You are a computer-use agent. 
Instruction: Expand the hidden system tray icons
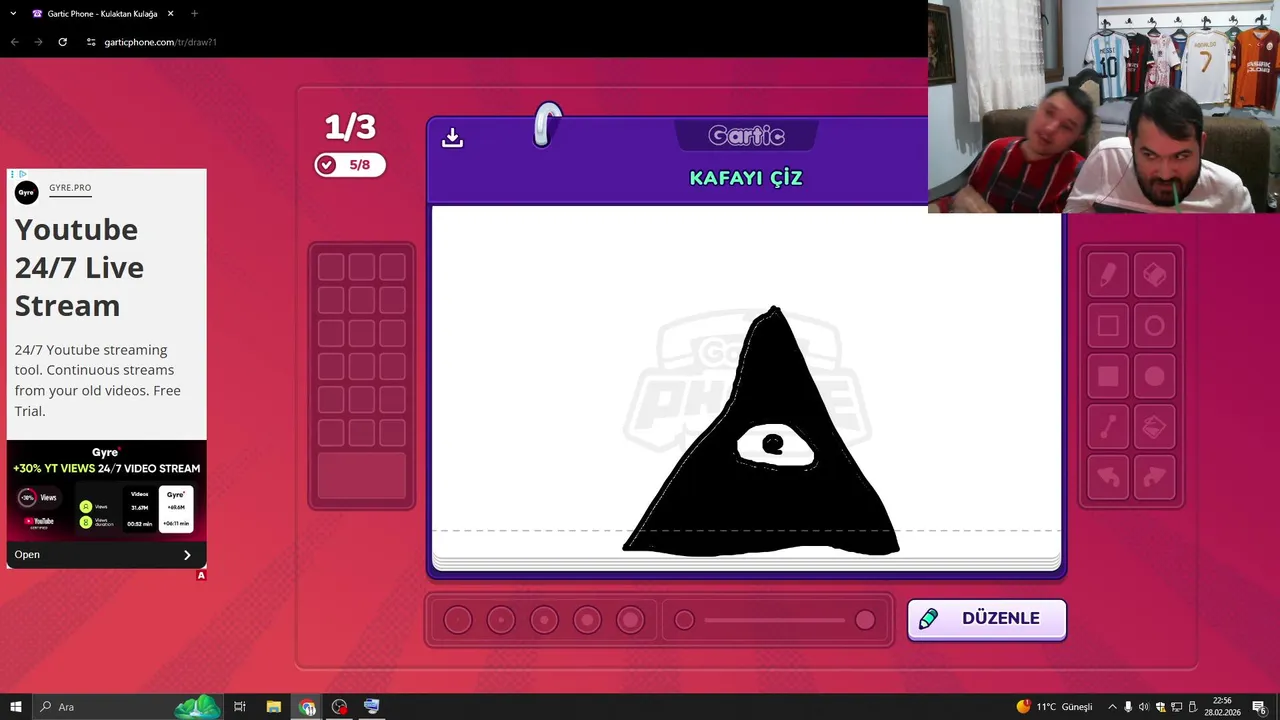click(x=1112, y=707)
